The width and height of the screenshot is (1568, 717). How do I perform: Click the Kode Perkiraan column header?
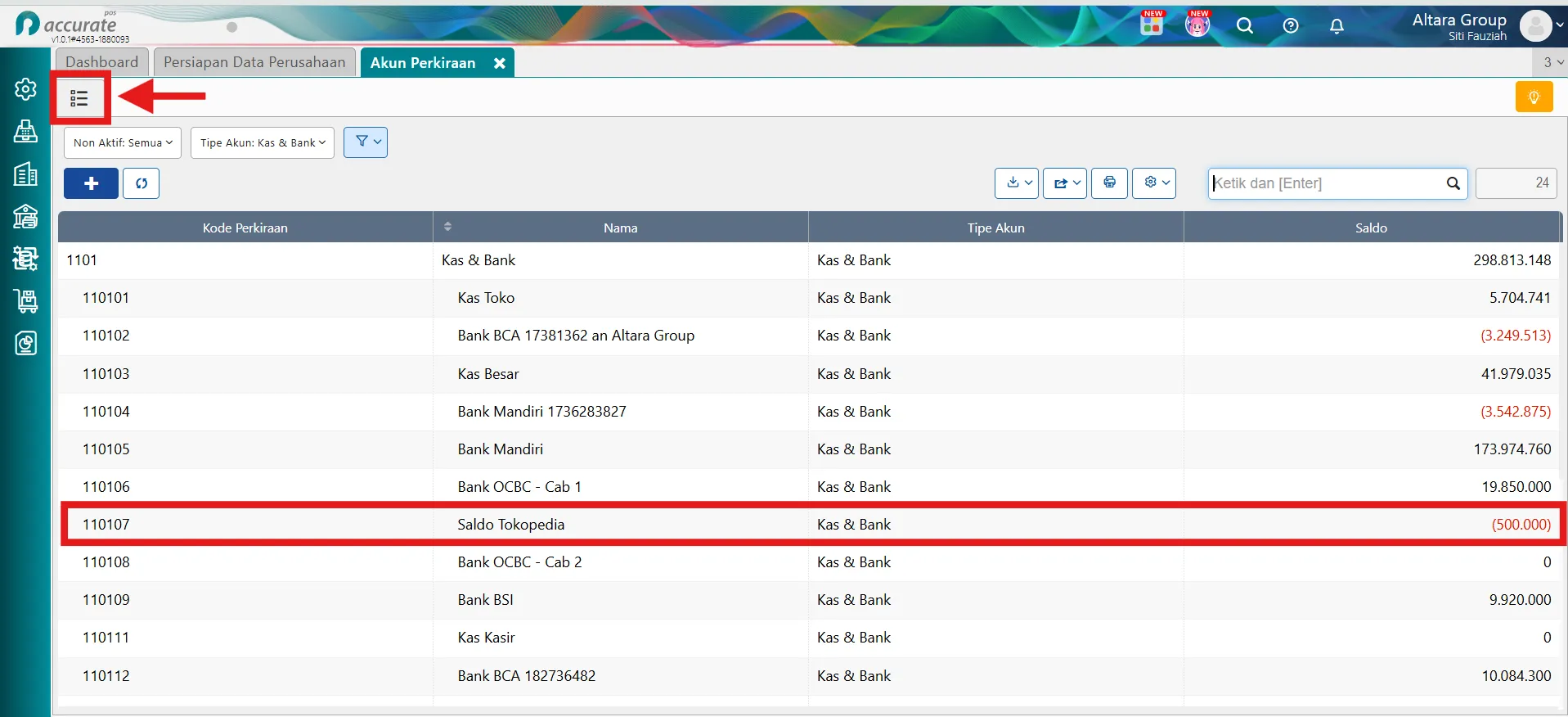(x=245, y=228)
